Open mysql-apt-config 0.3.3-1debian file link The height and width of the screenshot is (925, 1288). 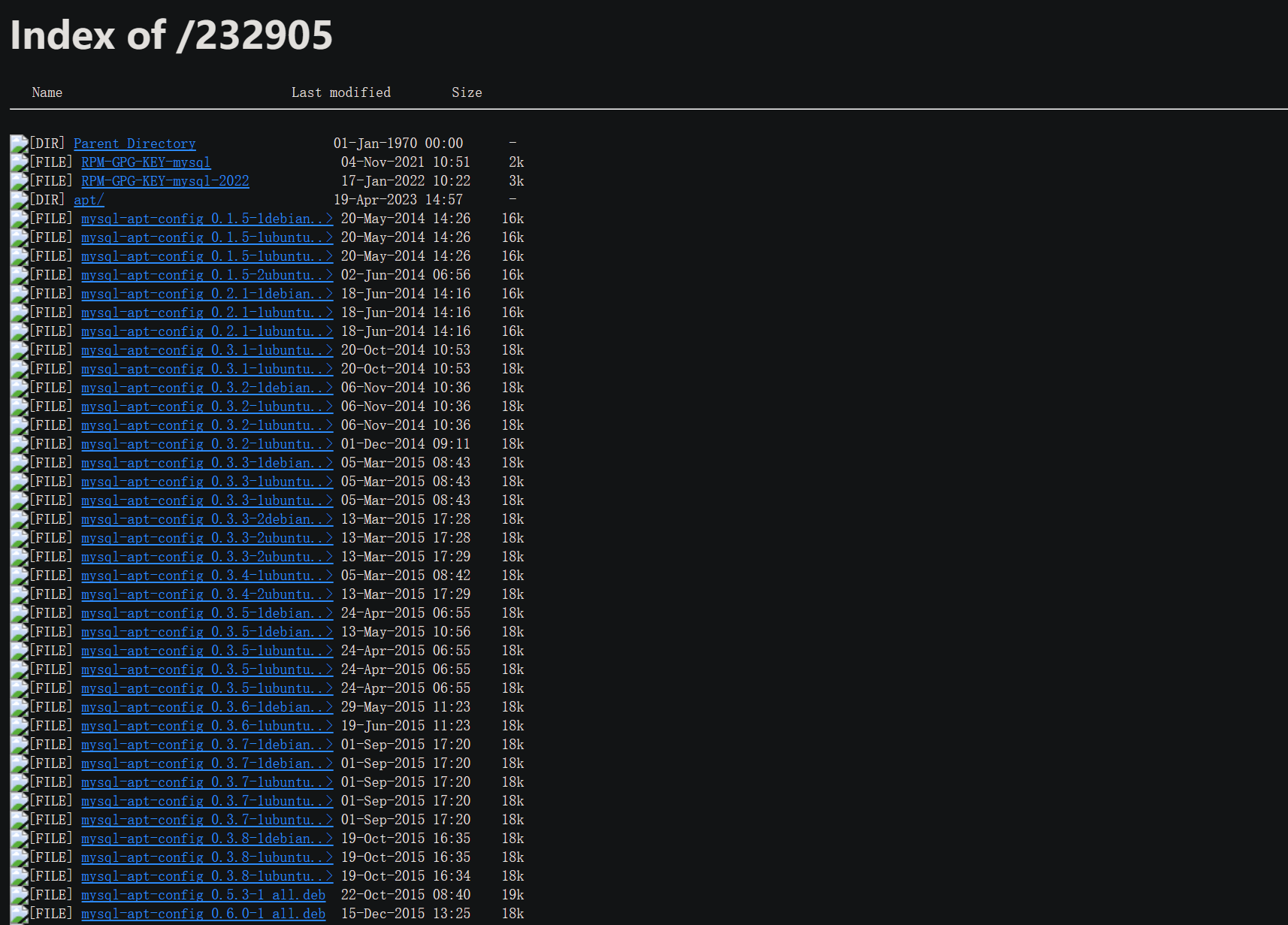tap(207, 463)
